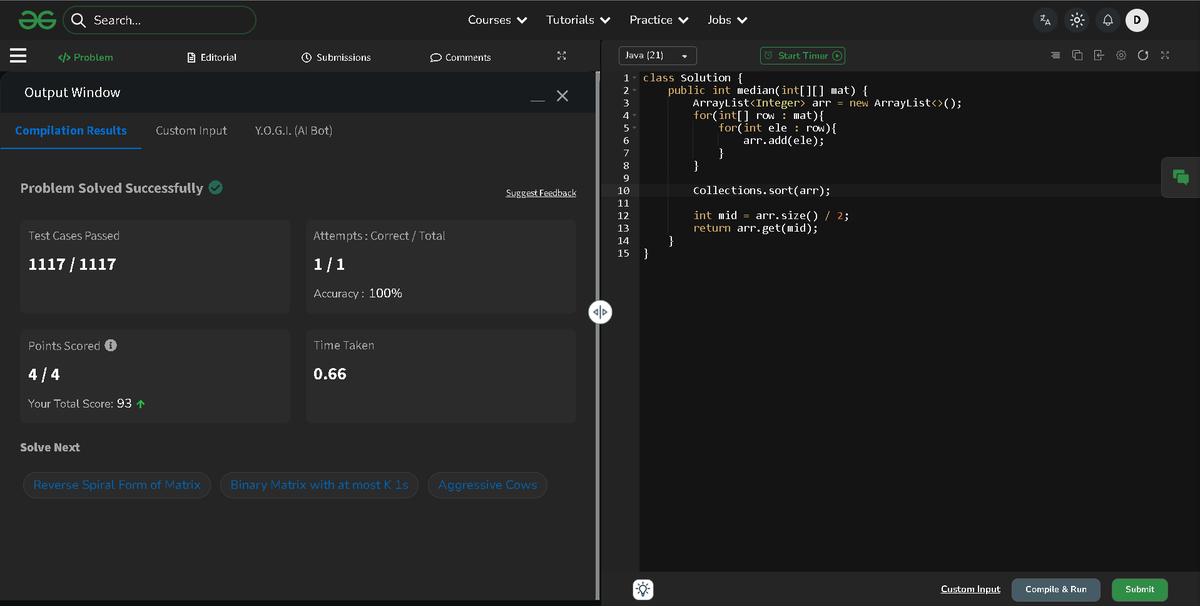The height and width of the screenshot is (606, 1200).
Task: Select the Custom Input tab
Action: 191,130
